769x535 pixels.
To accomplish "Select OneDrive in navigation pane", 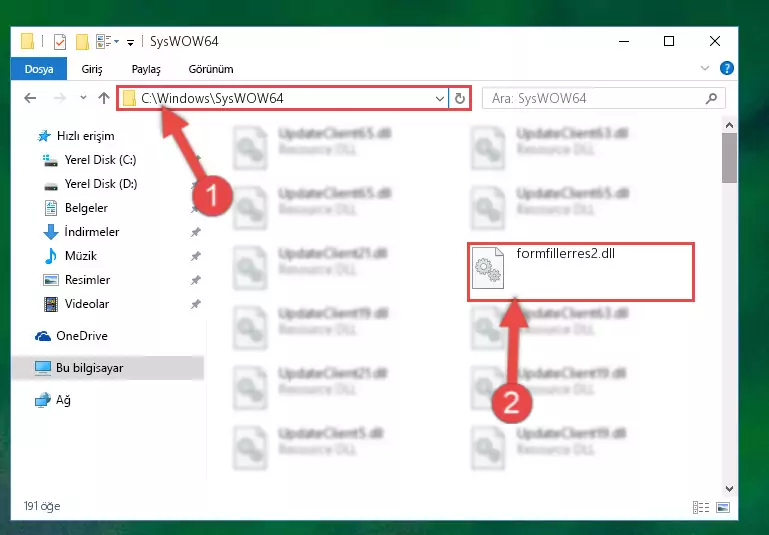I will [x=71, y=336].
